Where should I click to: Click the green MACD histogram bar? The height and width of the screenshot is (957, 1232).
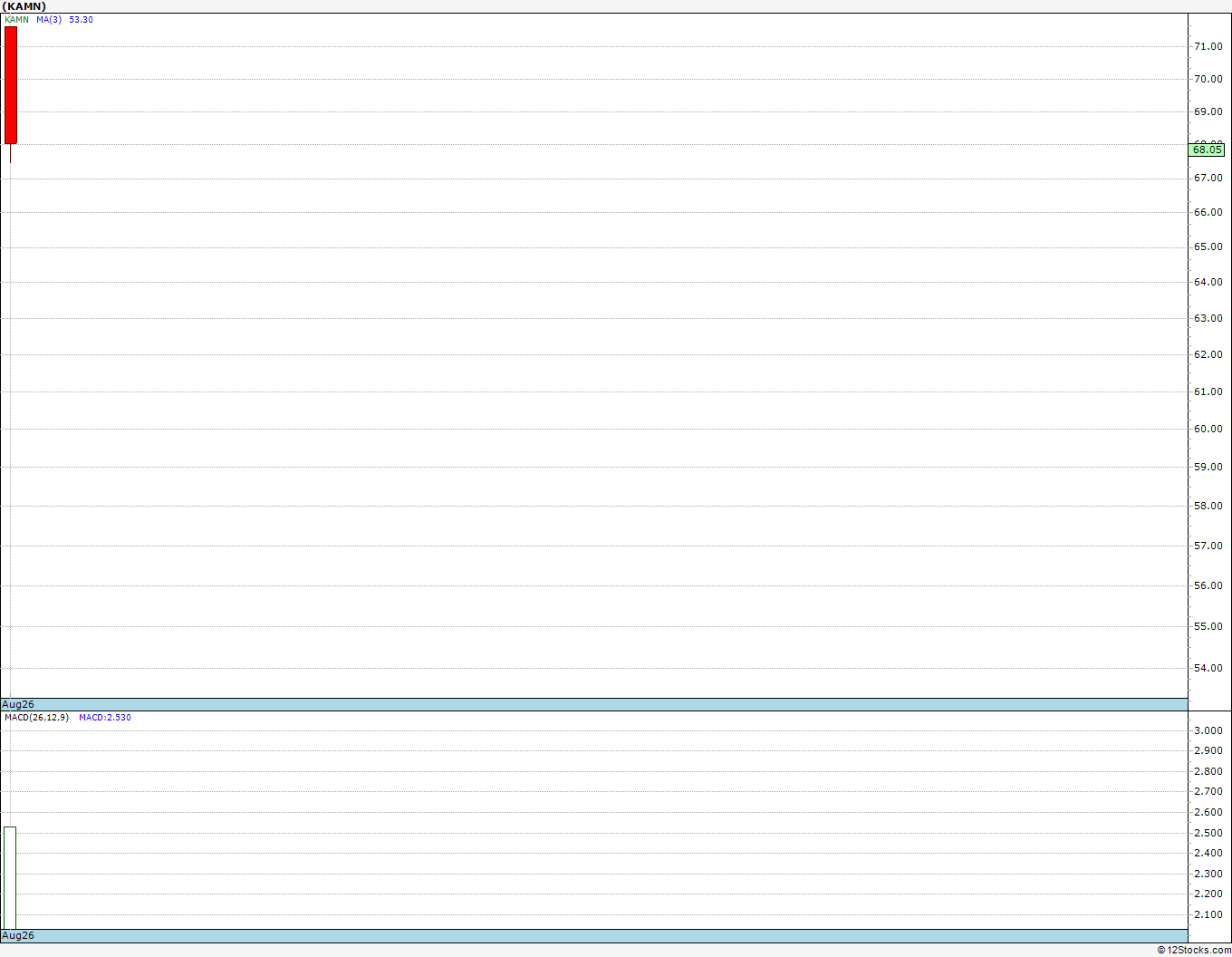(10, 877)
